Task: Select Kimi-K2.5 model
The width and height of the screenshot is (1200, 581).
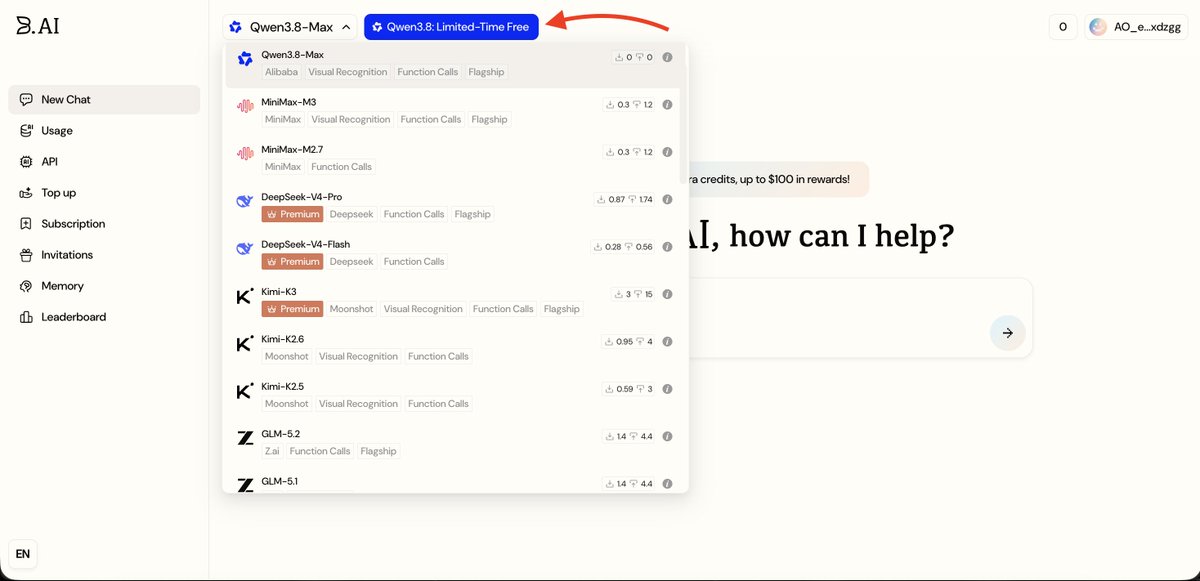Action: pos(452,395)
